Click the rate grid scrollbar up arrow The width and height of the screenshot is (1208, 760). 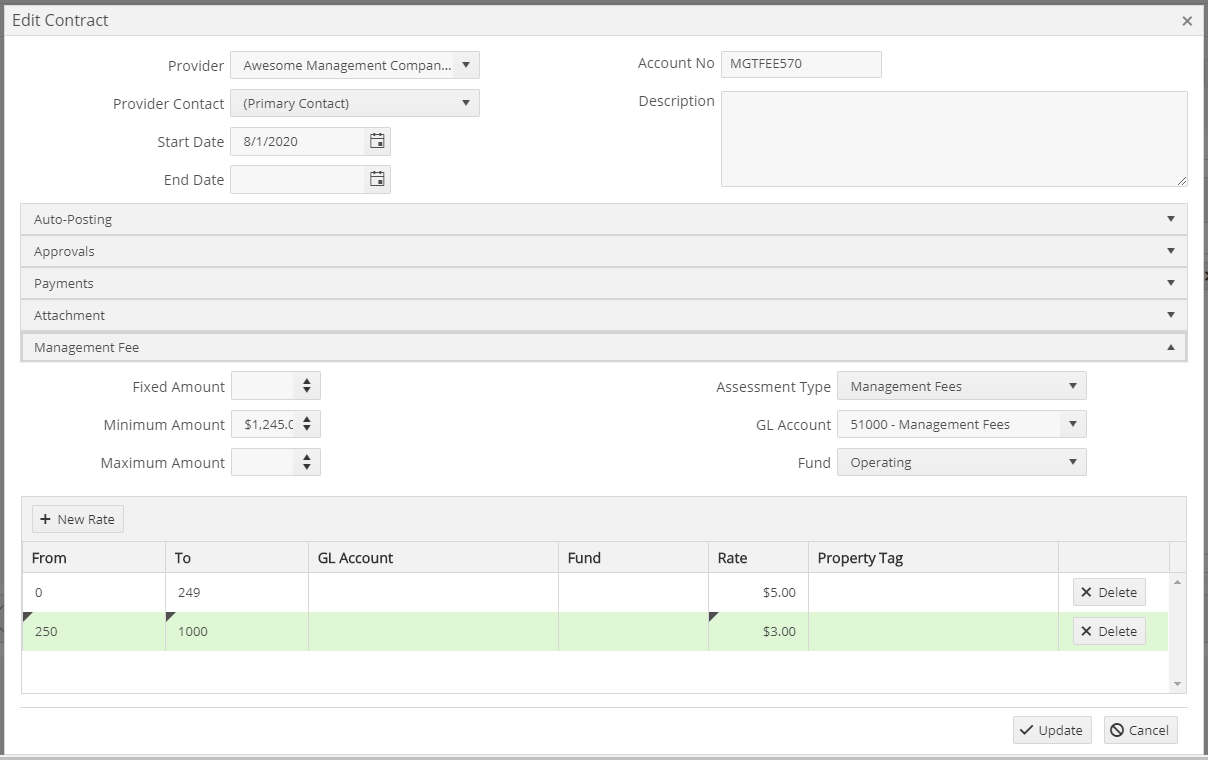click(x=1178, y=581)
